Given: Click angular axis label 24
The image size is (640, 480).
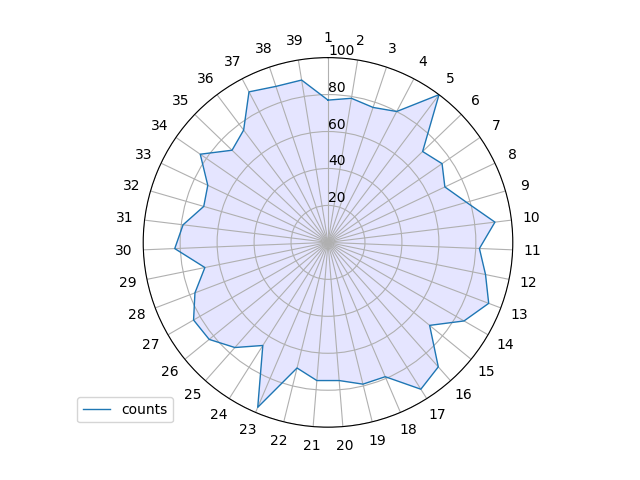Looking at the screenshot, I should pyautogui.click(x=219, y=414).
